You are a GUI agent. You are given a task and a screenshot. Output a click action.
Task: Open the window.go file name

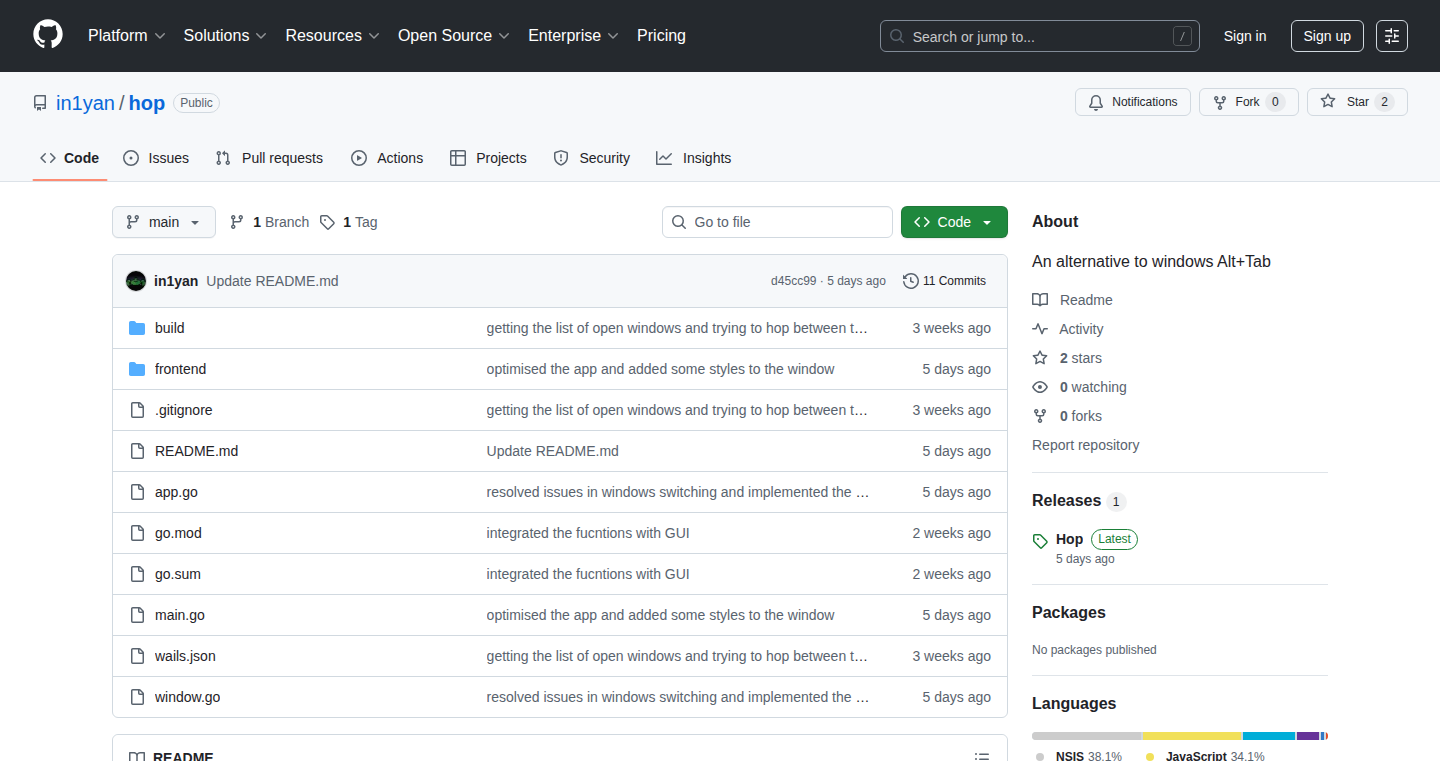coord(188,697)
